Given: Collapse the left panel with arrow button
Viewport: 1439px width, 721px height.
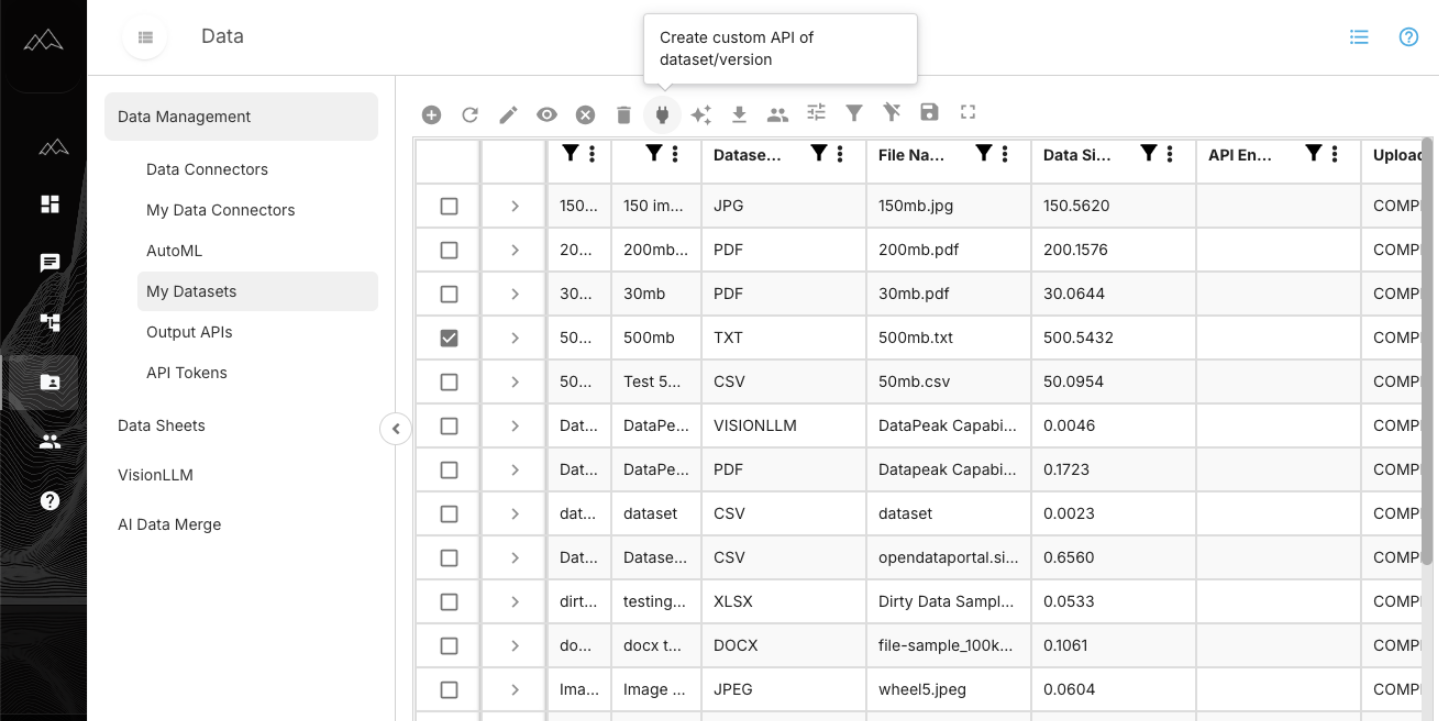Looking at the screenshot, I should (x=396, y=428).
